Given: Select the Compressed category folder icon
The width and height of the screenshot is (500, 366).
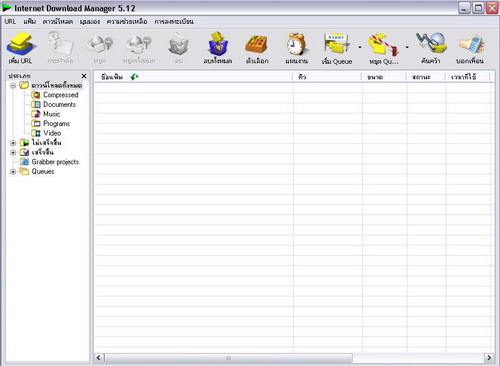Looking at the screenshot, I should 36,95.
